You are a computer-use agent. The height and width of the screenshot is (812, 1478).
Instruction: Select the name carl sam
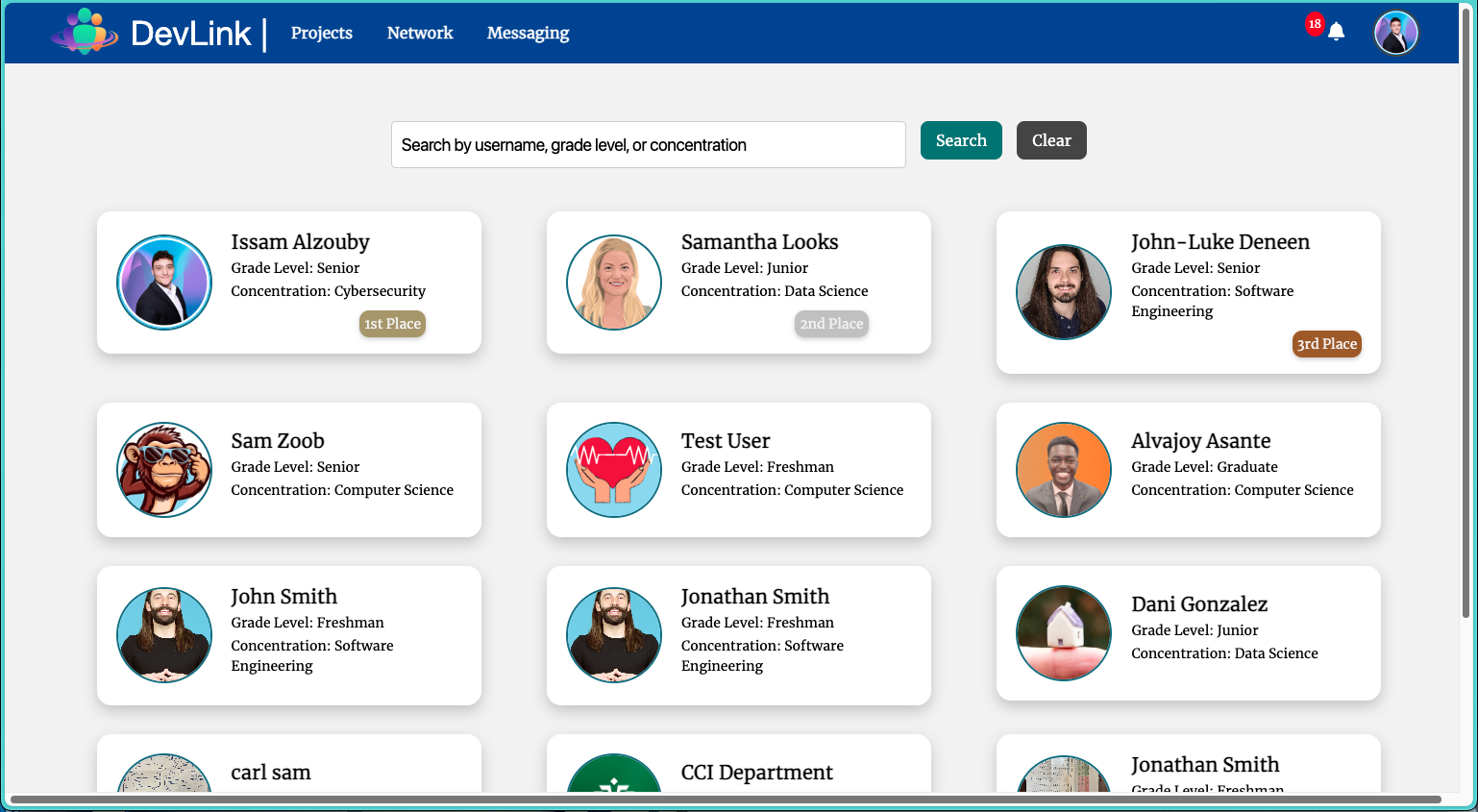(x=271, y=773)
